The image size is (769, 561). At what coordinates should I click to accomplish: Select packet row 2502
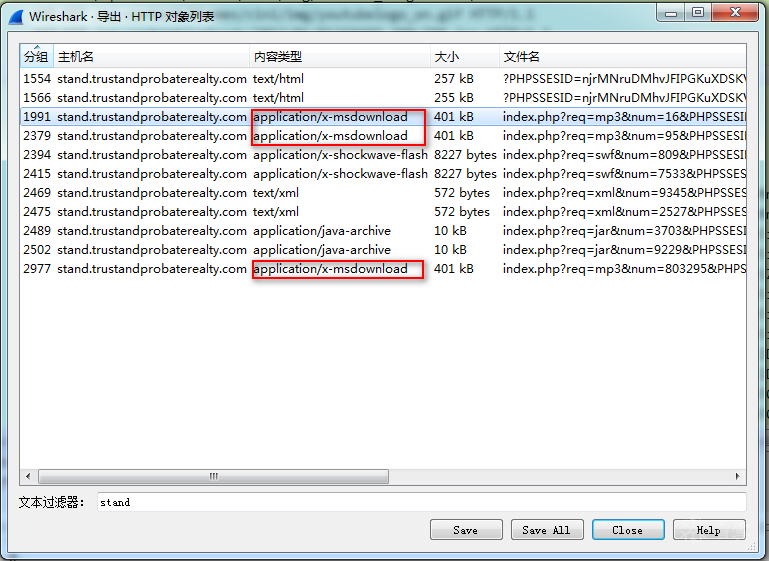(x=383, y=250)
